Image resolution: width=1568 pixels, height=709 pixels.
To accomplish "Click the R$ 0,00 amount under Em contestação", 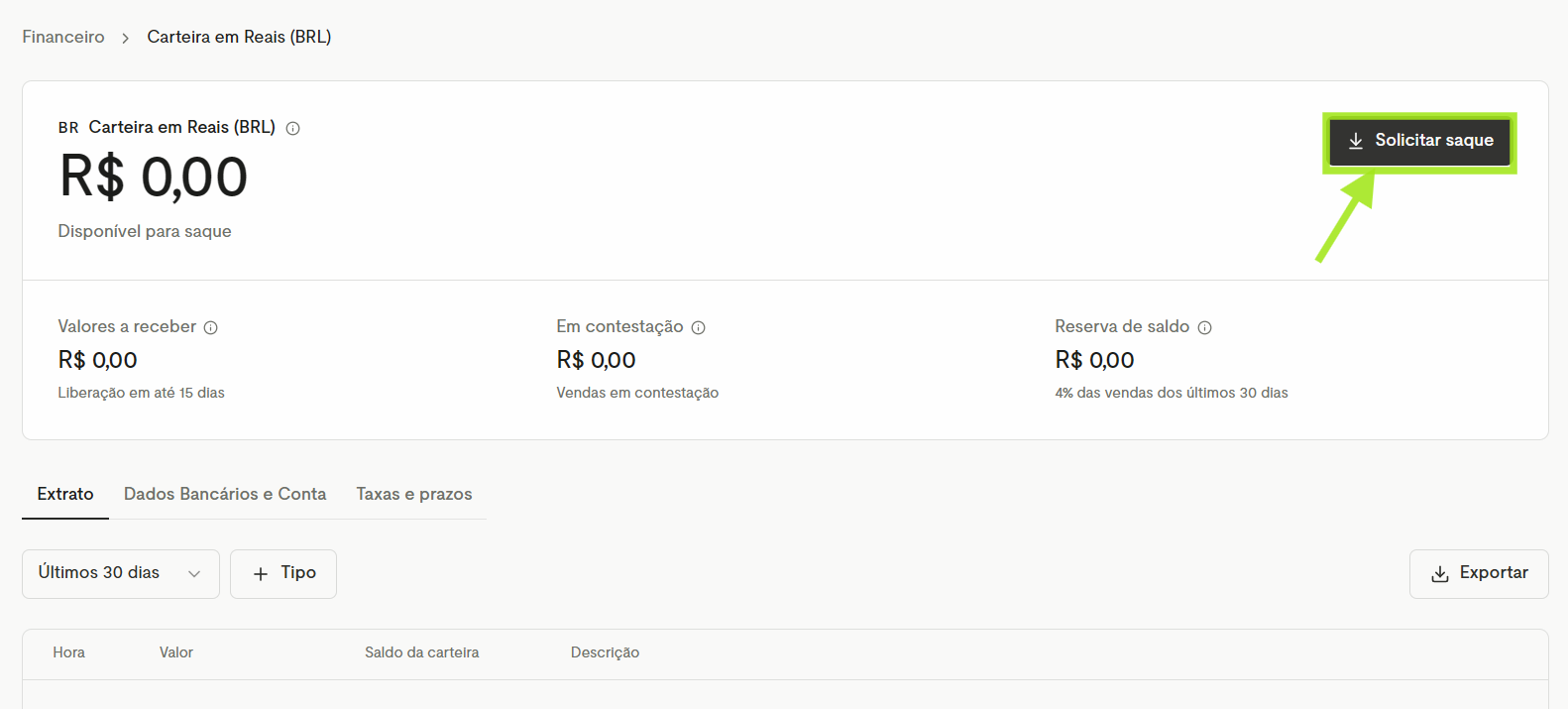I will pyautogui.click(x=597, y=360).
